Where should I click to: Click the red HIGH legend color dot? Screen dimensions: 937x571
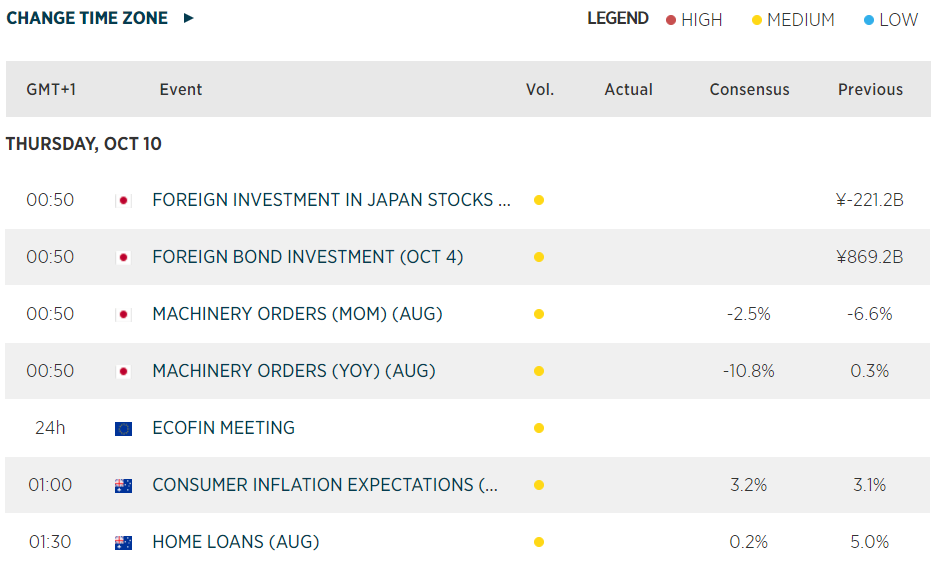[671, 20]
